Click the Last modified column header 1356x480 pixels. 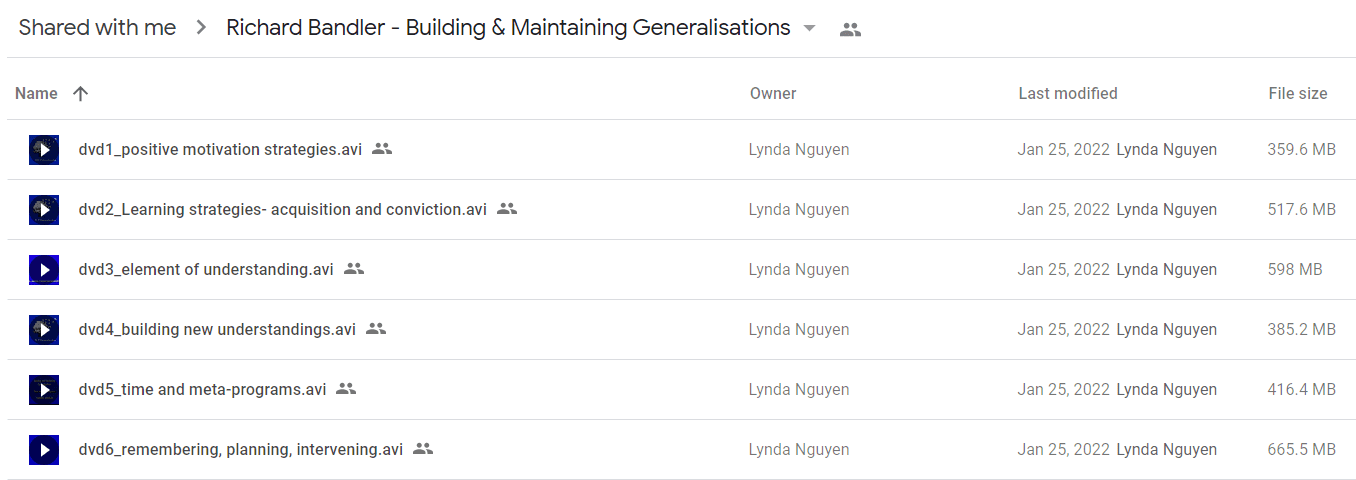coord(1068,93)
